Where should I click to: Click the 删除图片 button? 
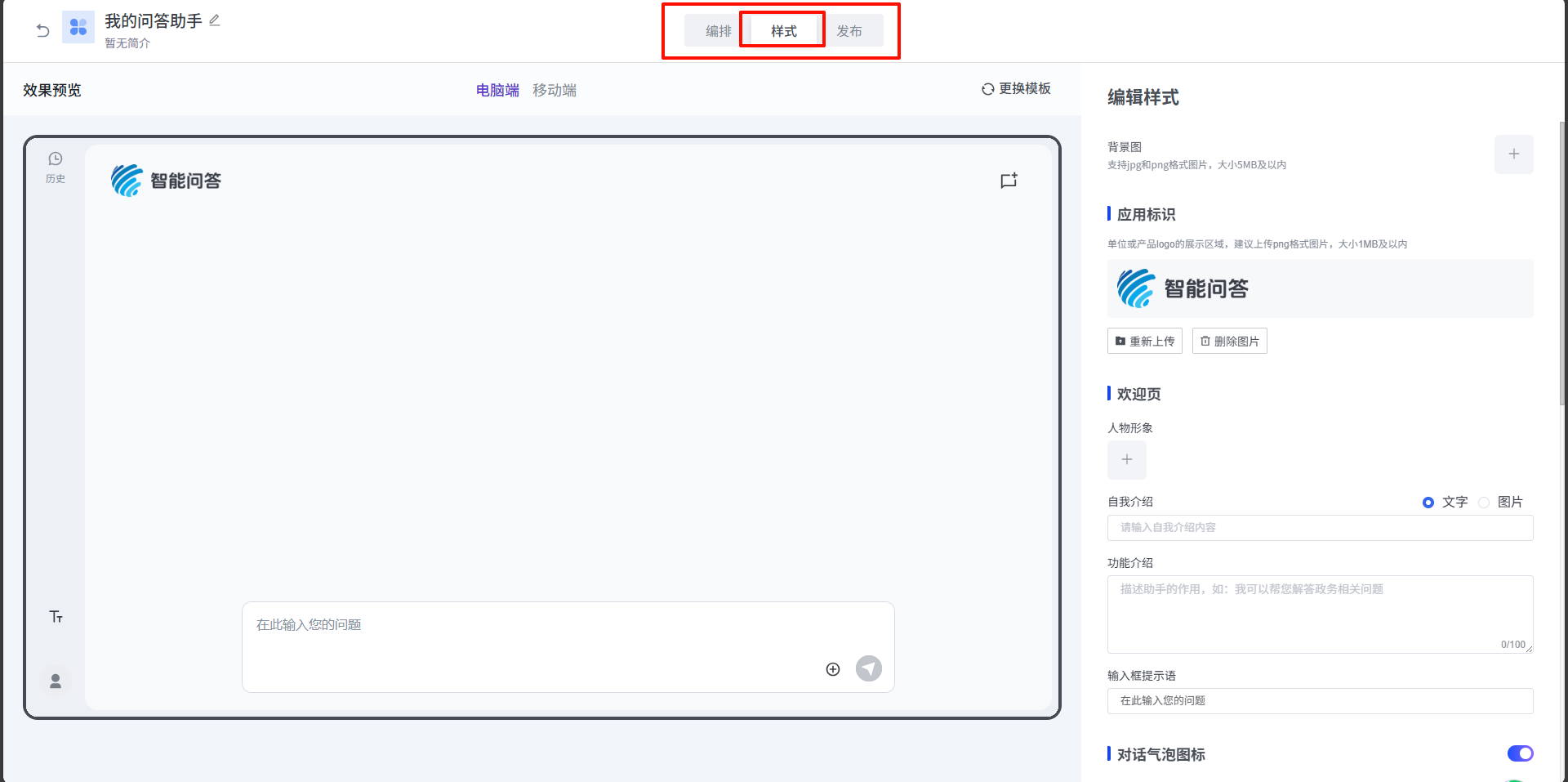1229,342
